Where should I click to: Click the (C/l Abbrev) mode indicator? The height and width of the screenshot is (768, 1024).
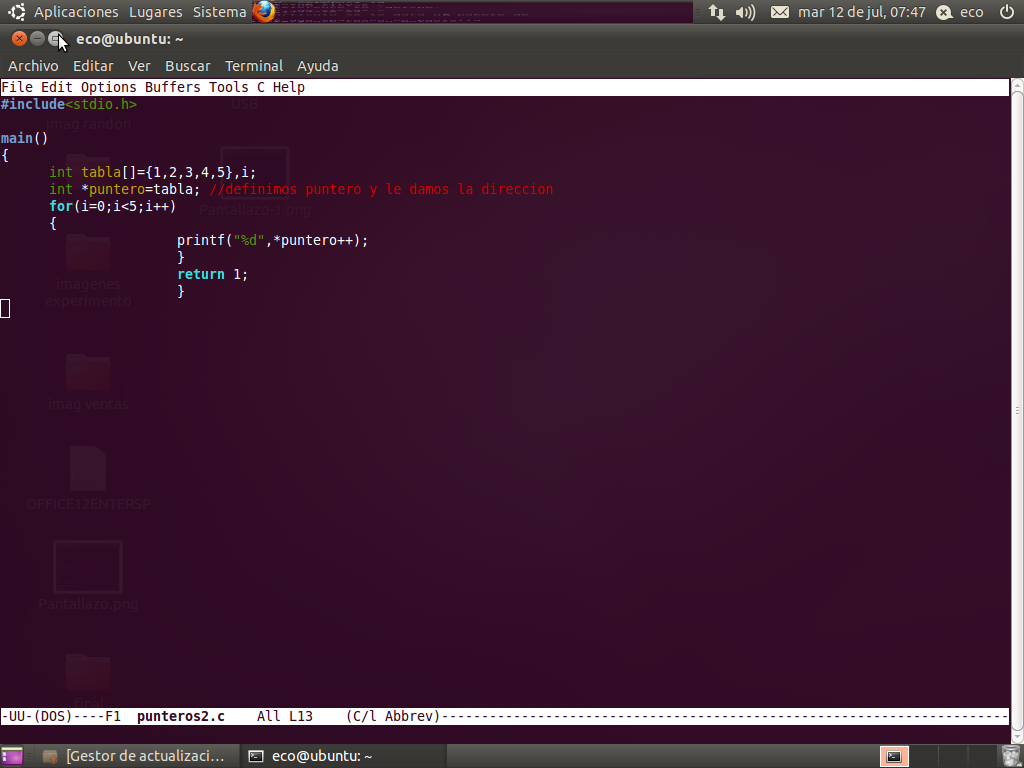[393, 716]
